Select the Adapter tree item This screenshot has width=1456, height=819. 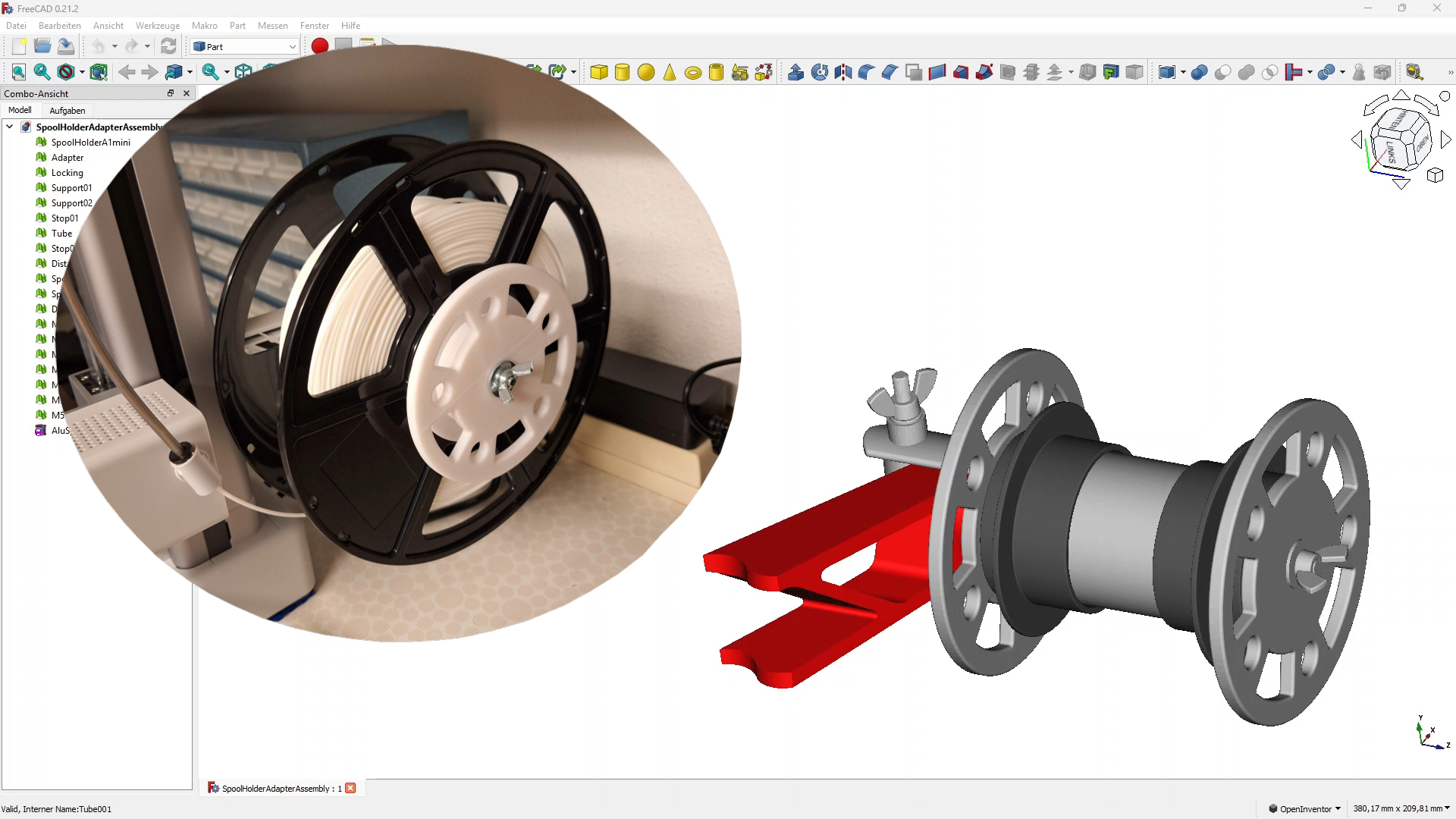point(67,157)
